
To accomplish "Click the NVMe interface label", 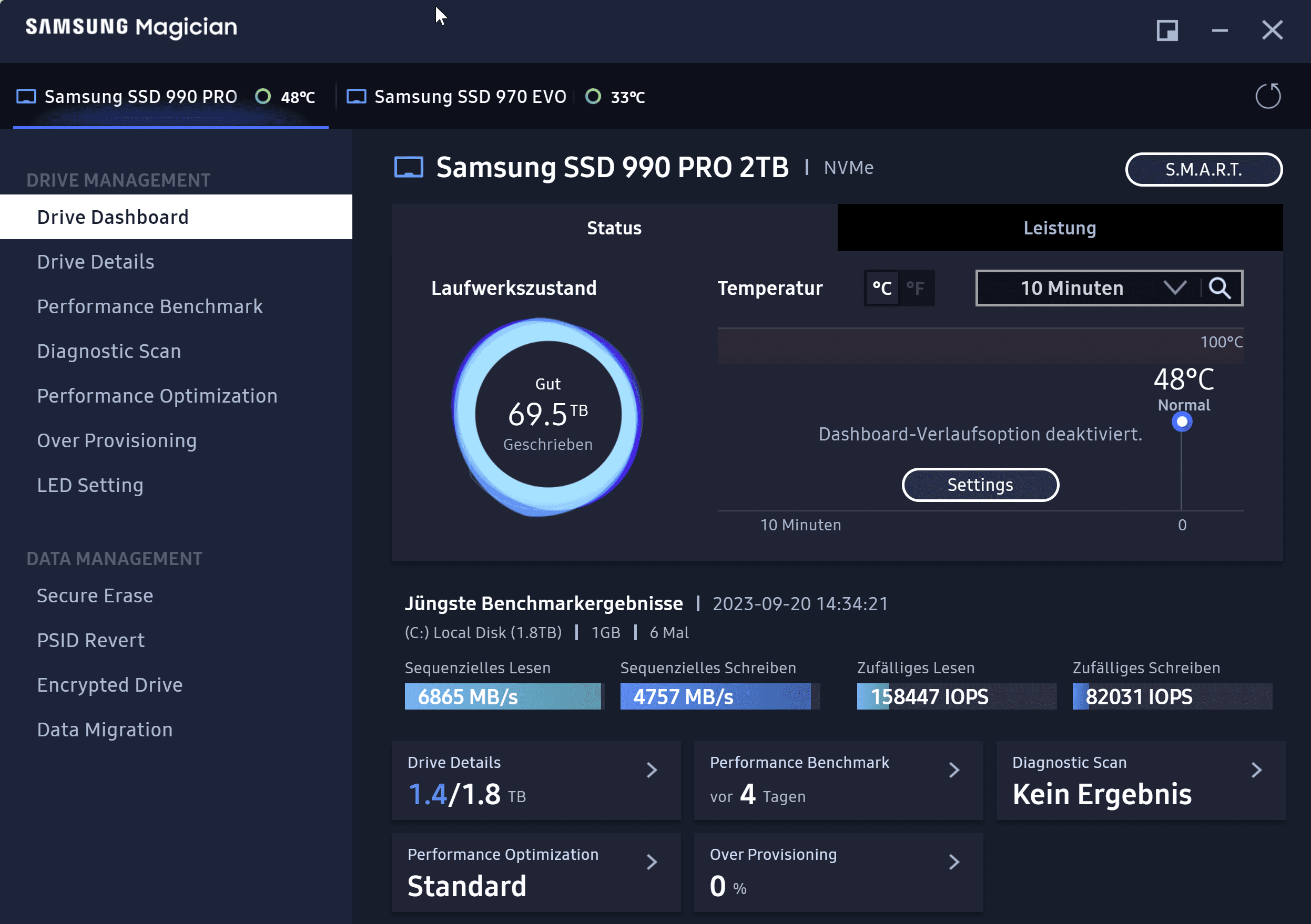I will pyautogui.click(x=849, y=168).
